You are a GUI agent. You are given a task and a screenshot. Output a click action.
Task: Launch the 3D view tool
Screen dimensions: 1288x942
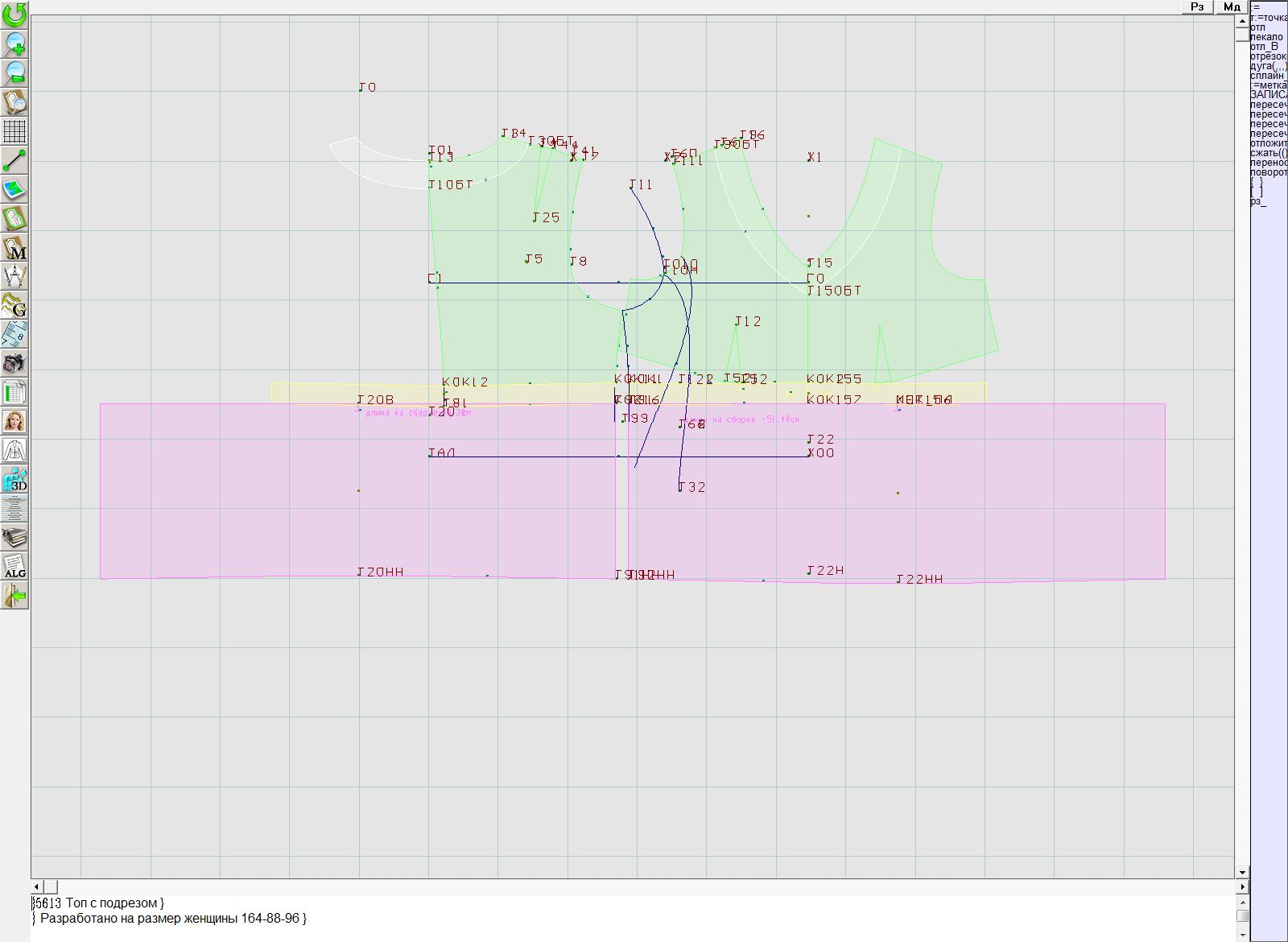14,479
